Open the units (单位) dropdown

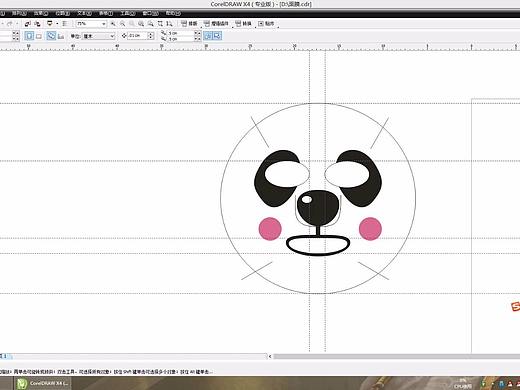pyautogui.click(x=99, y=36)
